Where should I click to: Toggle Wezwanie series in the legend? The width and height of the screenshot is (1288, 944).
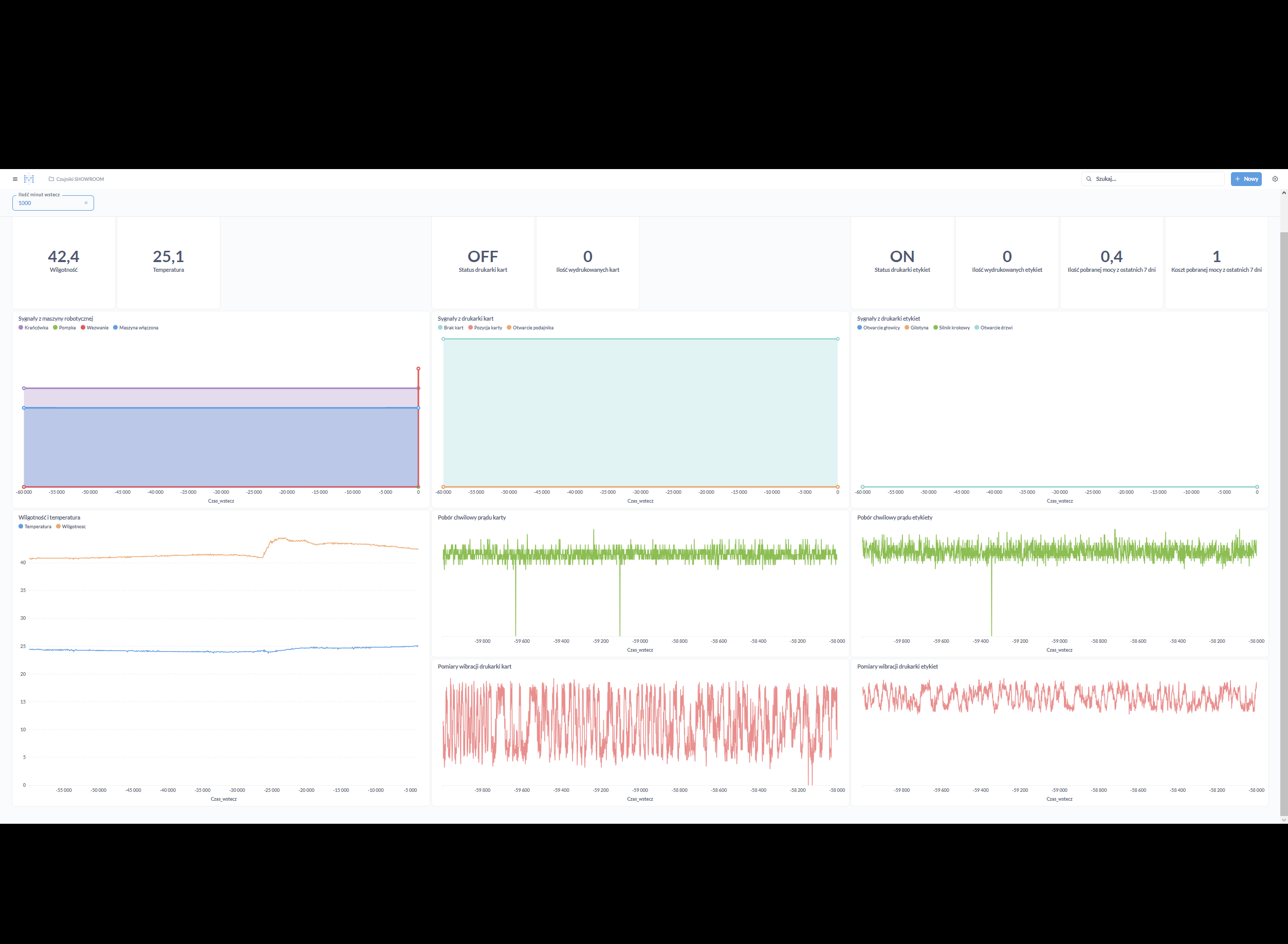pos(94,328)
